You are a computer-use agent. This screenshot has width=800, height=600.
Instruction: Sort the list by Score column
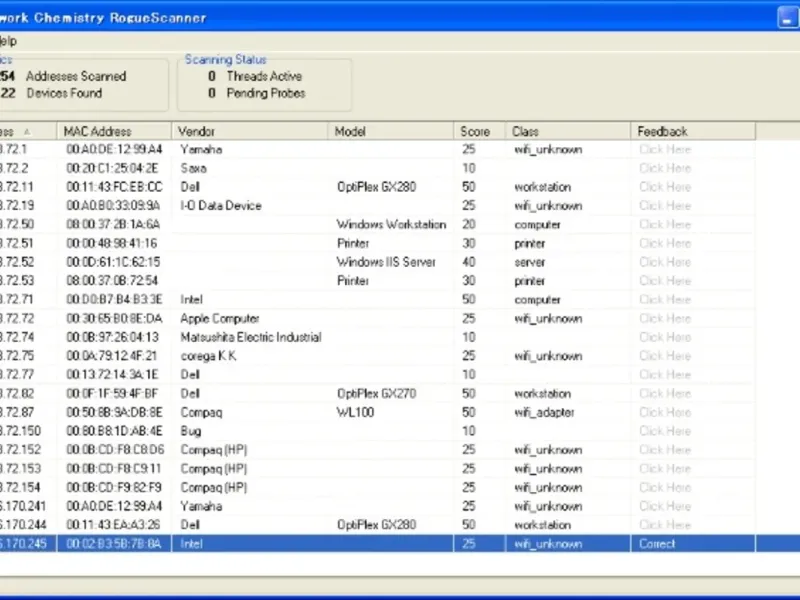pyautogui.click(x=480, y=131)
